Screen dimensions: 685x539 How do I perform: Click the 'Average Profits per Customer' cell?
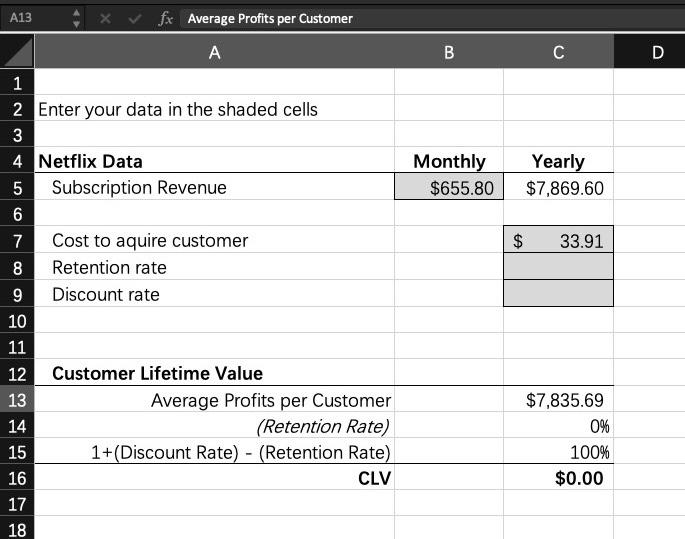click(214, 400)
